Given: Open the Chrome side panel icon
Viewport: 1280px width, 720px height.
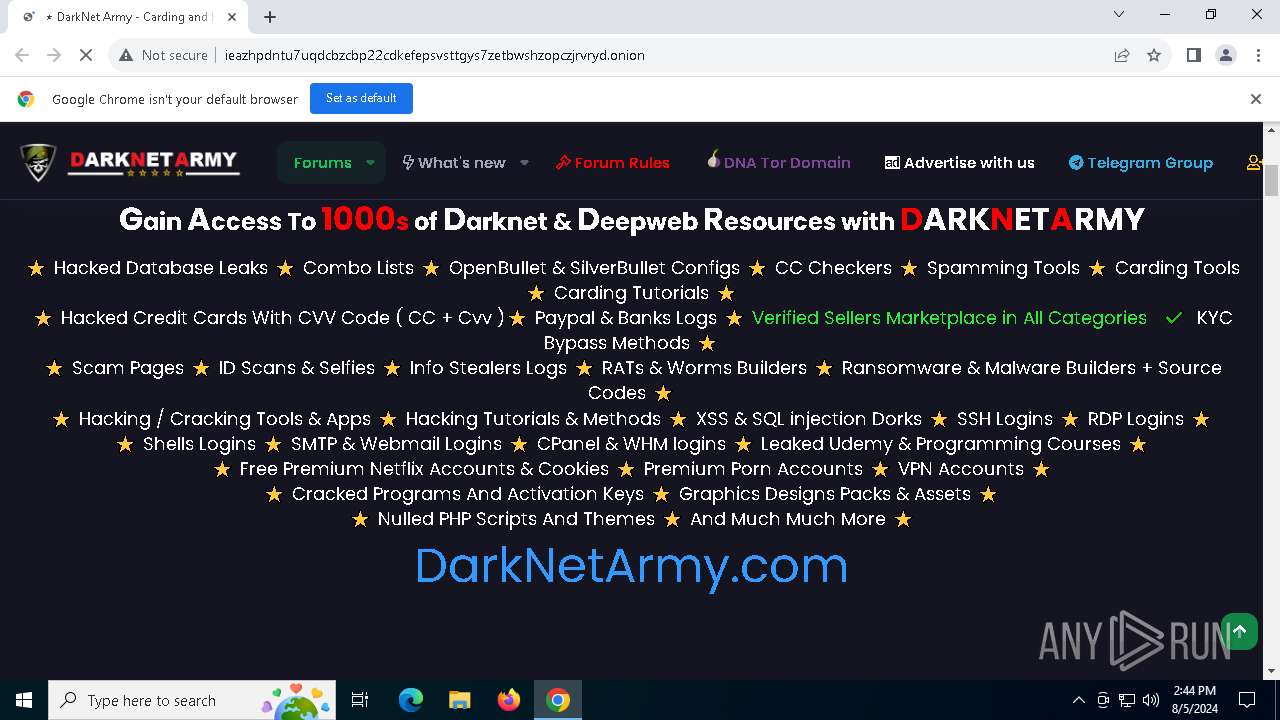Looking at the screenshot, I should coord(1193,55).
